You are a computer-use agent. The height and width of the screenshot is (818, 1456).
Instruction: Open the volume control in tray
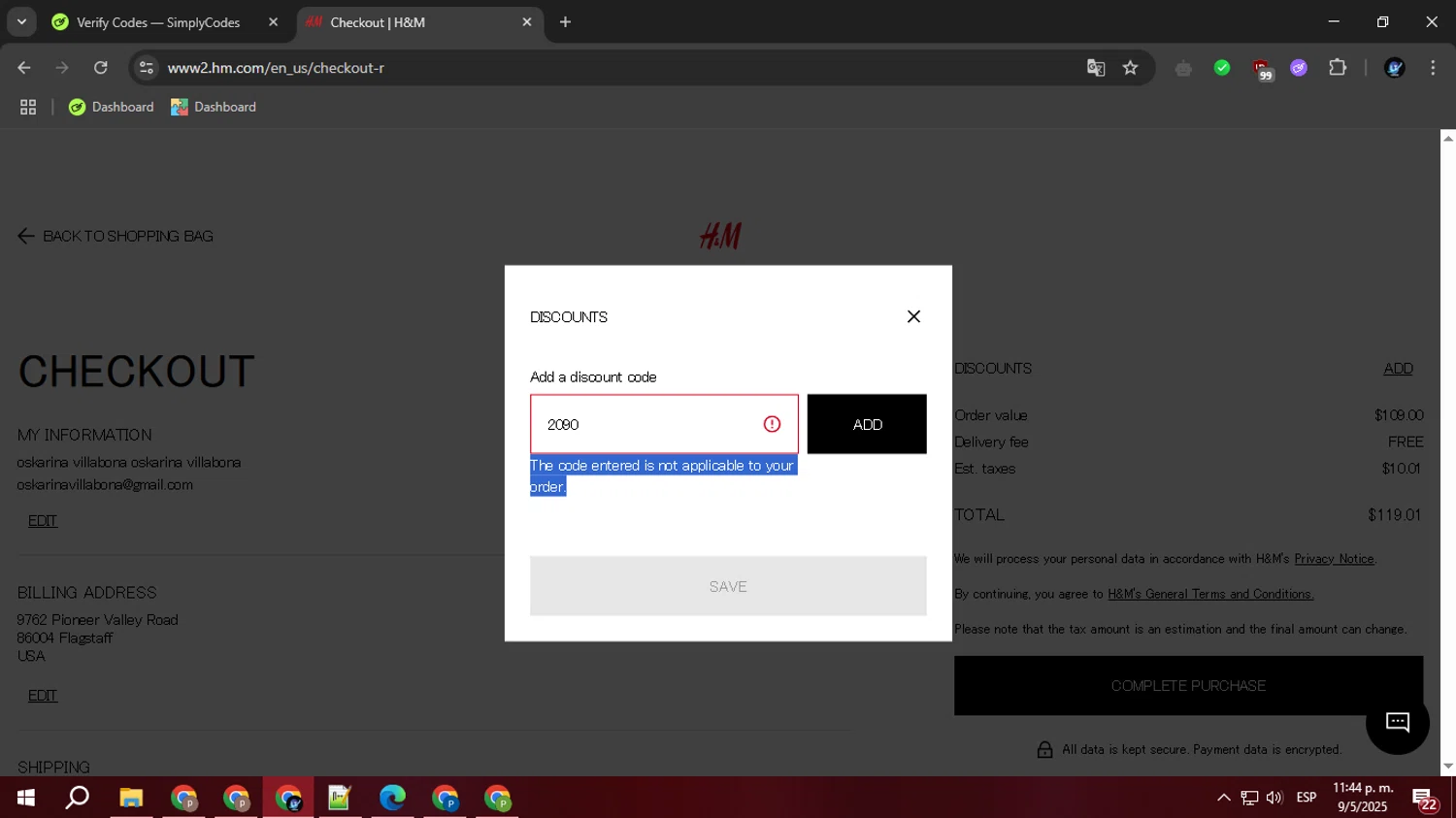(x=1274, y=798)
